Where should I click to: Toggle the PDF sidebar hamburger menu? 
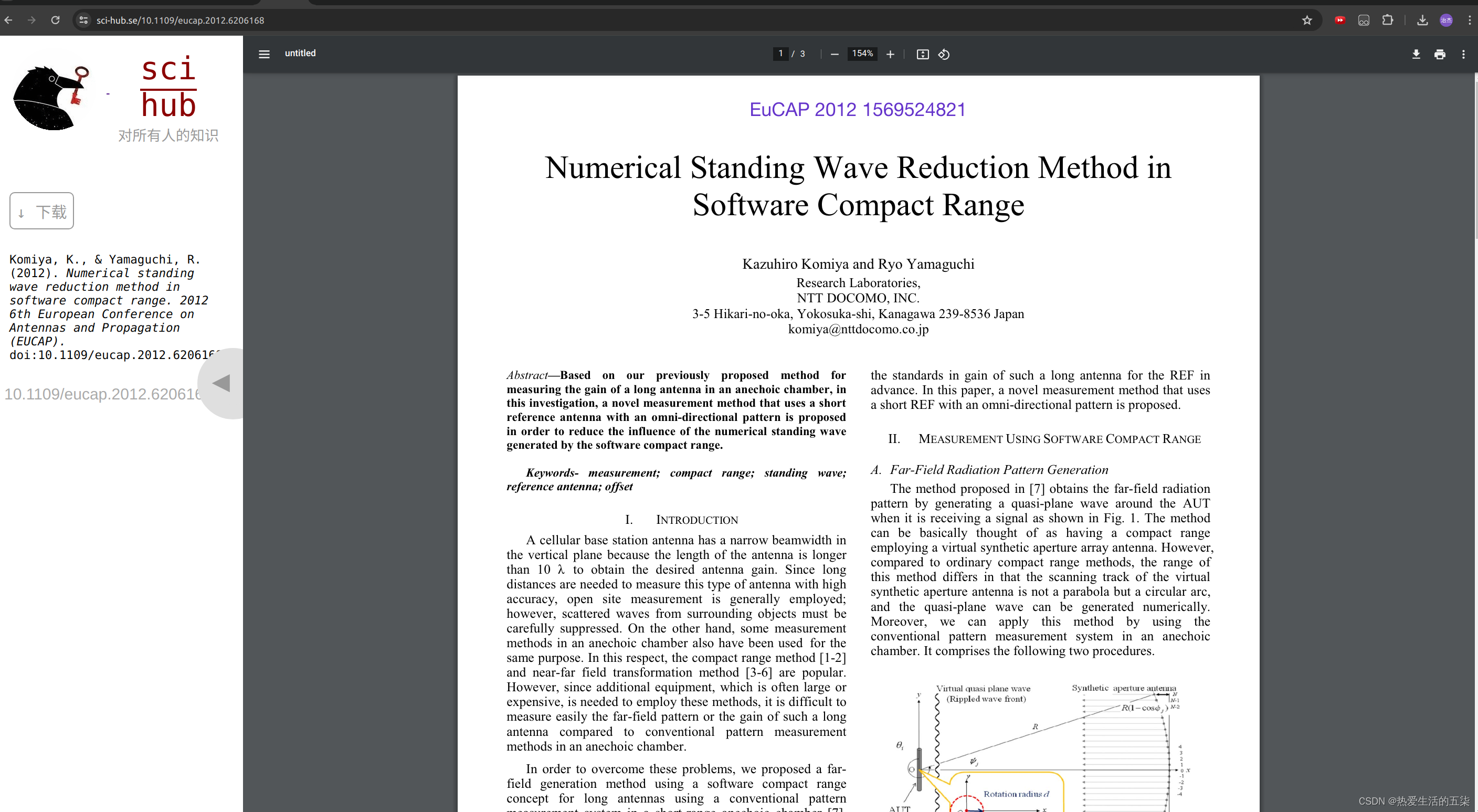click(x=264, y=54)
